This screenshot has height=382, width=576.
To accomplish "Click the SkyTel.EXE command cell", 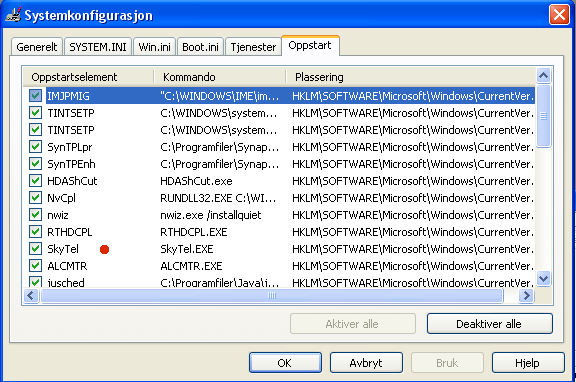I will tap(187, 249).
